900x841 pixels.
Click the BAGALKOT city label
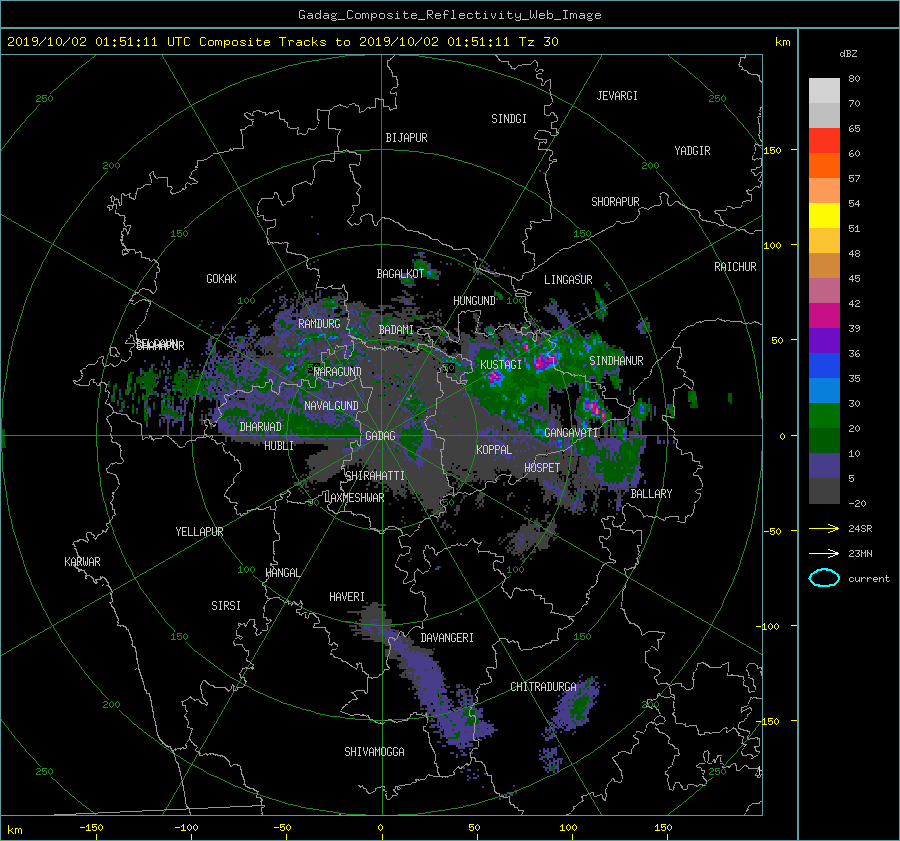[400, 274]
